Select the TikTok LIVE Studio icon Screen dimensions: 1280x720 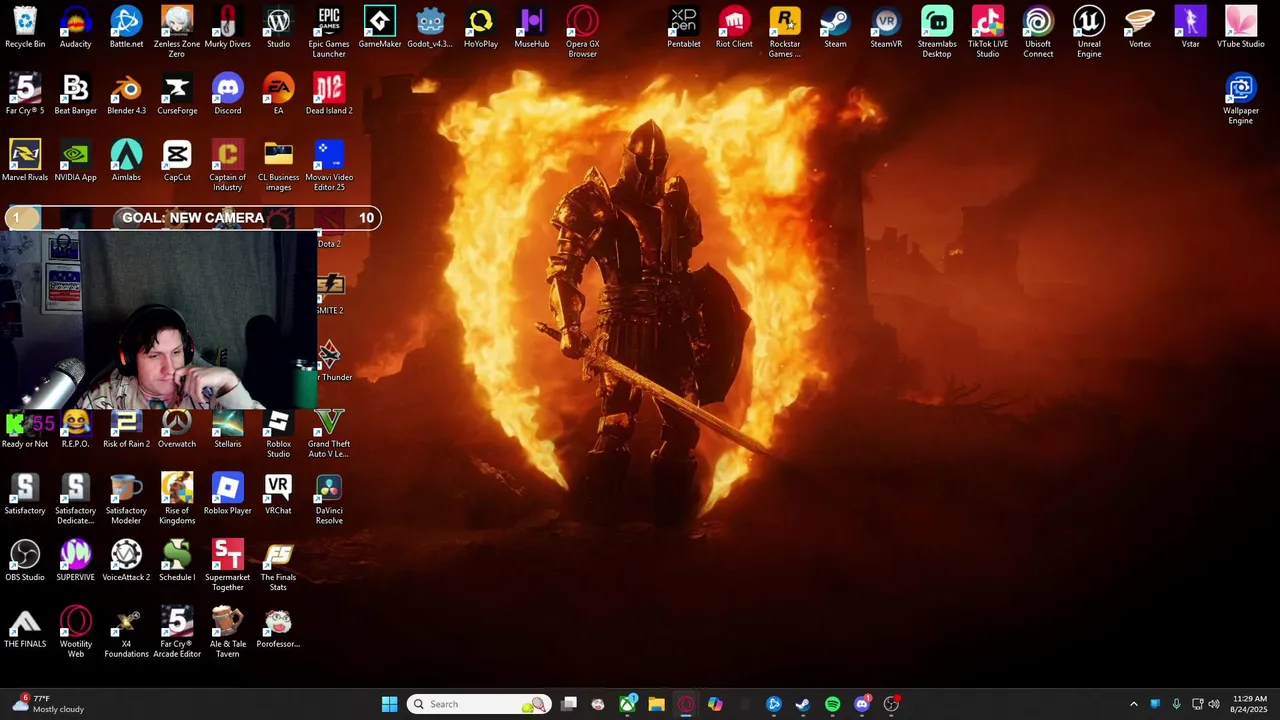[987, 32]
